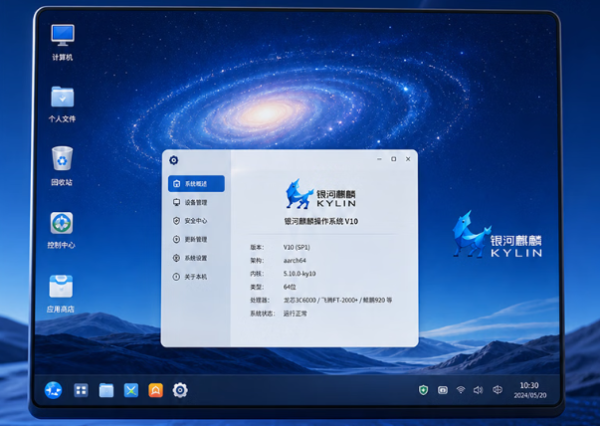Launch the blue X app in taskbar
This screenshot has width=600, height=426.
(x=131, y=390)
